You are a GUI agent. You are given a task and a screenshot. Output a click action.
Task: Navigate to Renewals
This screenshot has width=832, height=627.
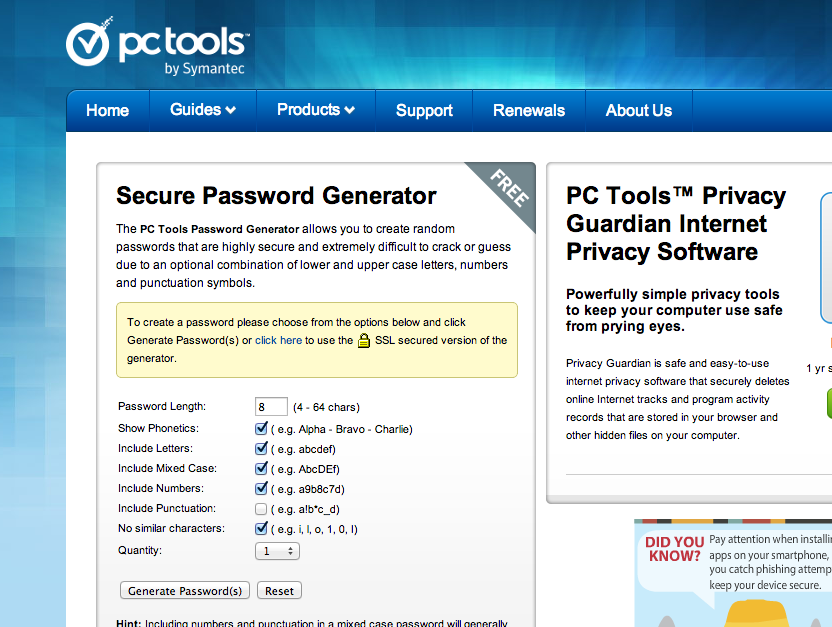[529, 110]
